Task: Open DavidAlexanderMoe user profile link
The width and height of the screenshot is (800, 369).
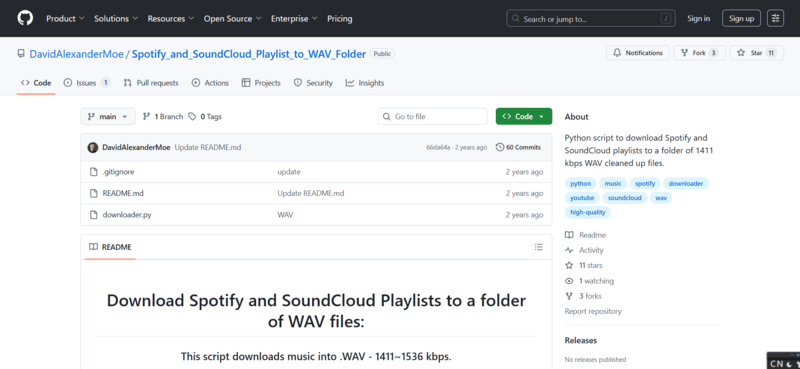Action: click(77, 54)
